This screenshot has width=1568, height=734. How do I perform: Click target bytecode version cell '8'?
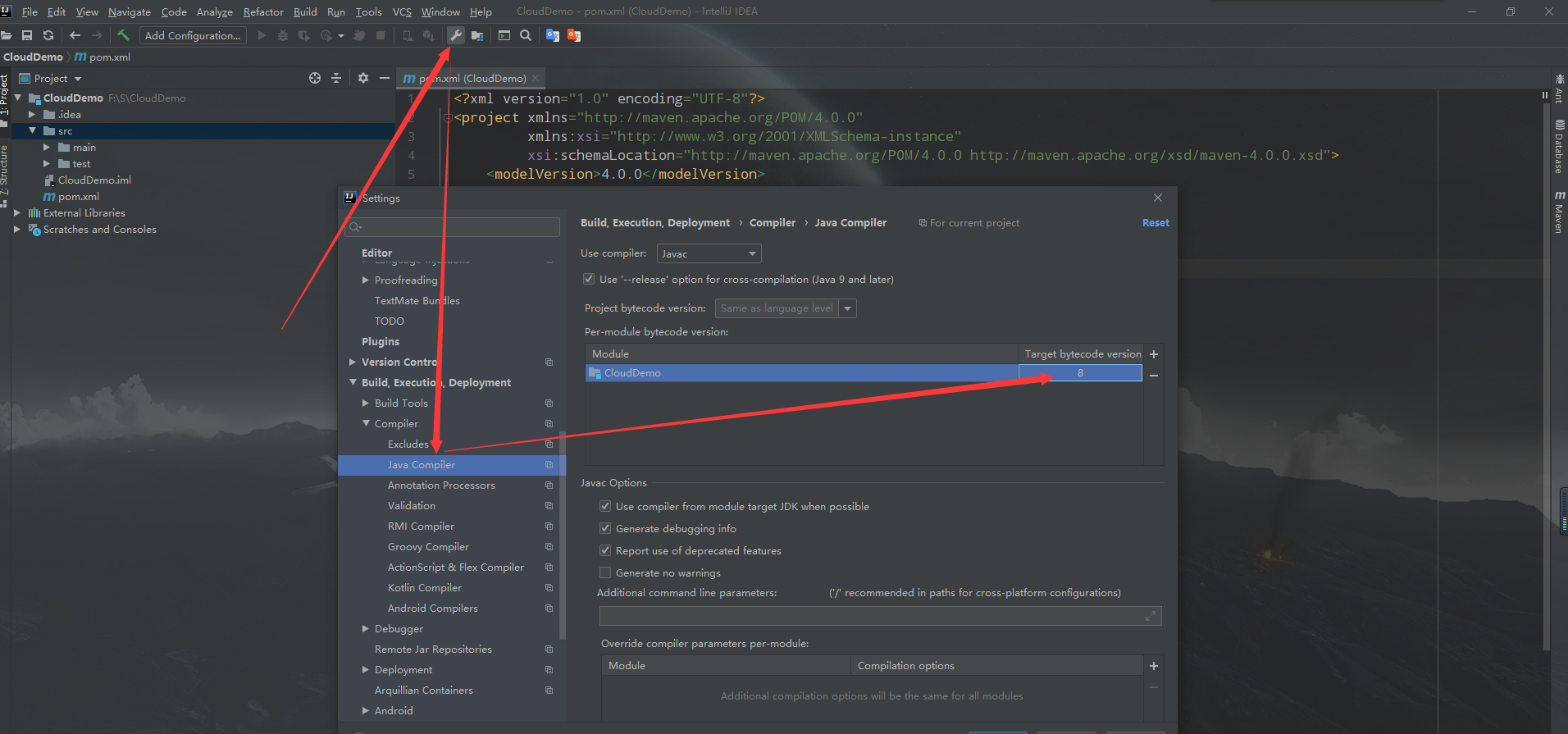pos(1080,373)
